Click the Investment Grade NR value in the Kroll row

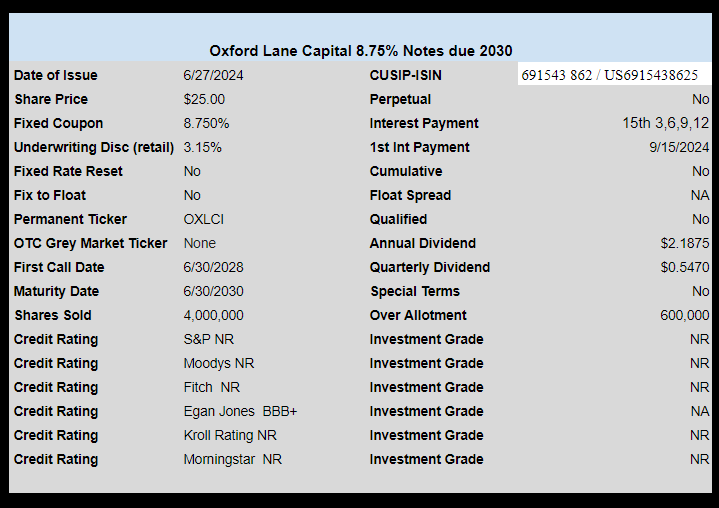click(699, 435)
